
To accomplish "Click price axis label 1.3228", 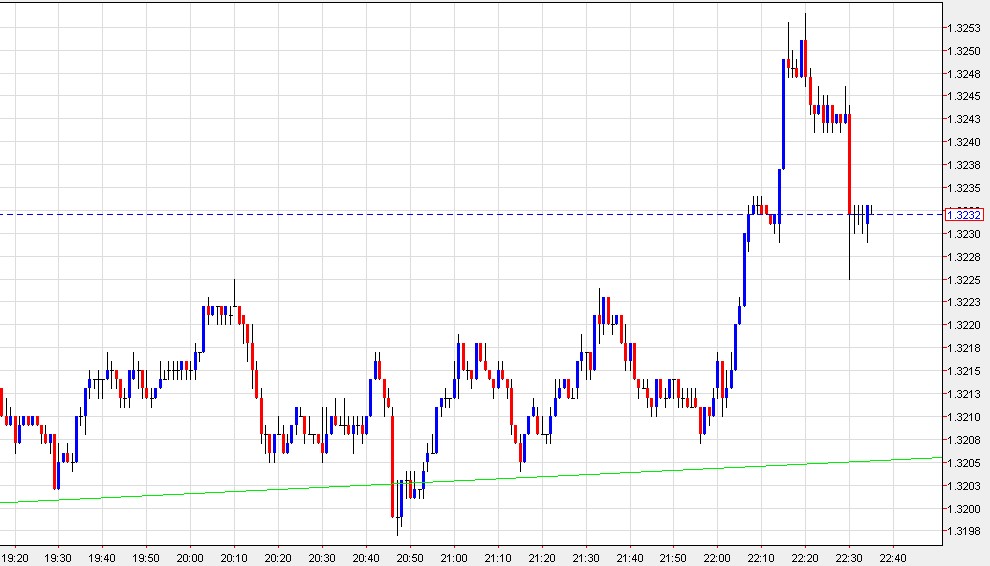I will click(964, 257).
